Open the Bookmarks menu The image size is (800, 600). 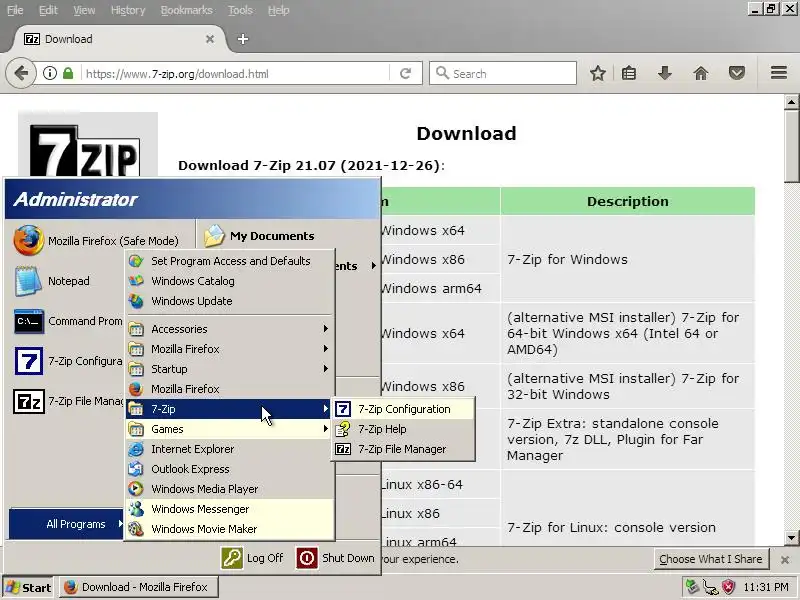186,10
